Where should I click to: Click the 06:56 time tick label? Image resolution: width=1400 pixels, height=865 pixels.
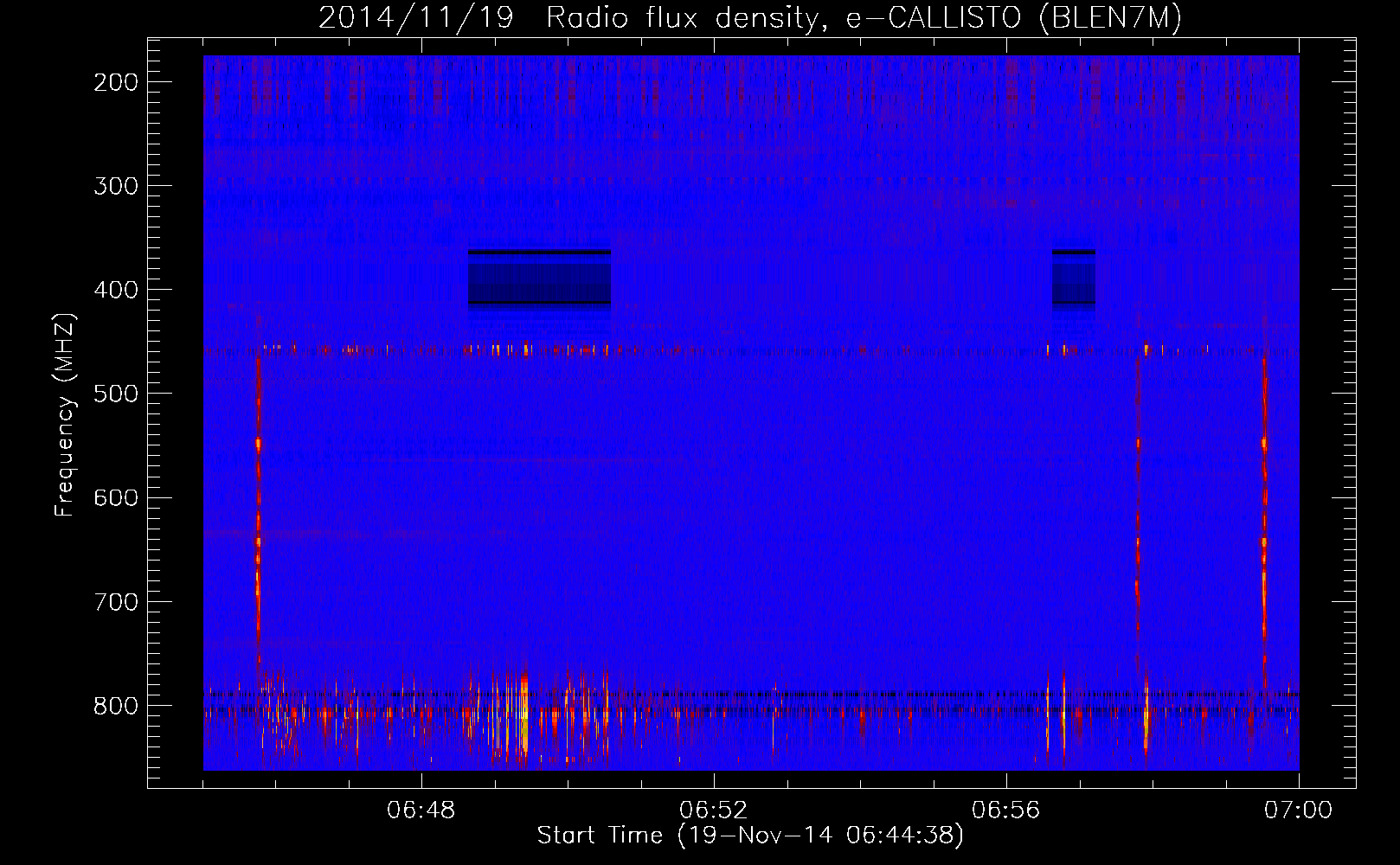pyautogui.click(x=1006, y=811)
